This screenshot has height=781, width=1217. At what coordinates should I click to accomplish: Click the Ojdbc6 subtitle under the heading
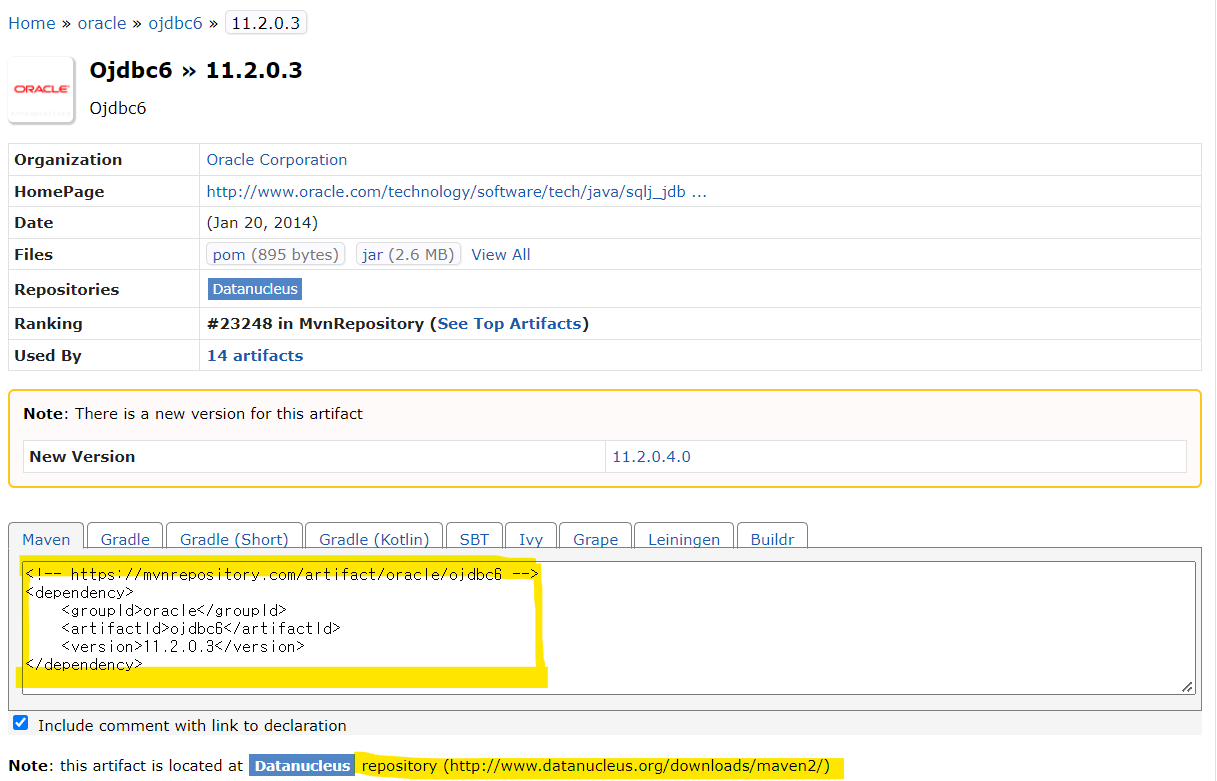[118, 108]
